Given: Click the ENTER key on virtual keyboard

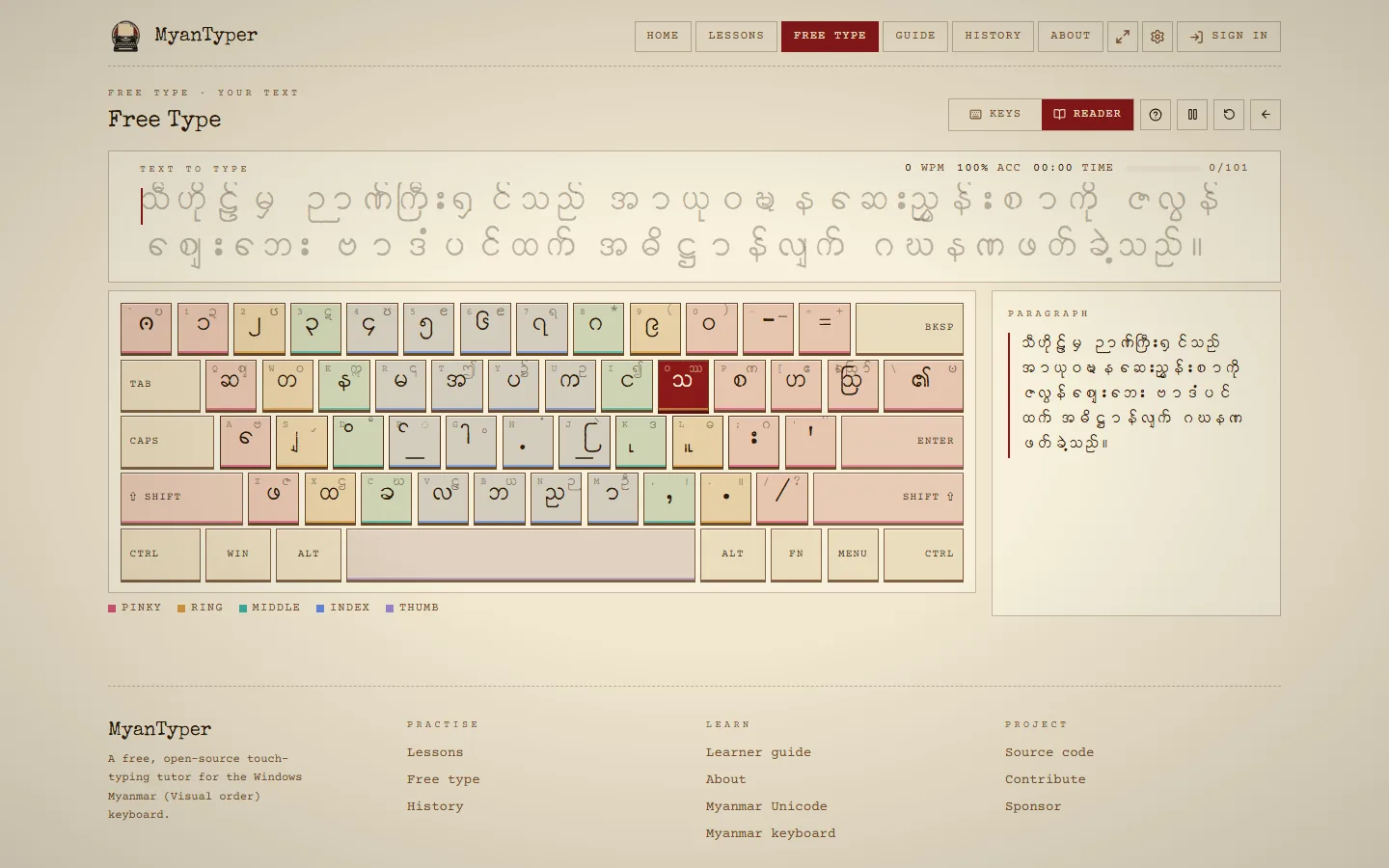Looking at the screenshot, I should point(902,442).
